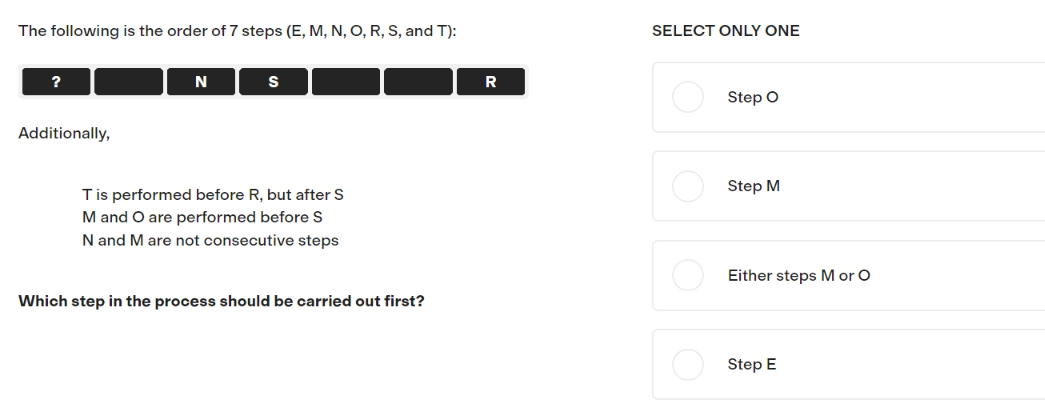Pick the Step E radio button

click(688, 365)
